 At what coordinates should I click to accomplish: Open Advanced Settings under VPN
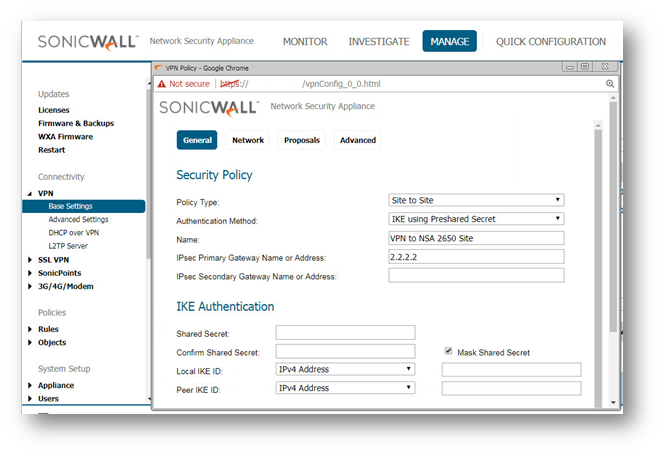[x=78, y=219]
